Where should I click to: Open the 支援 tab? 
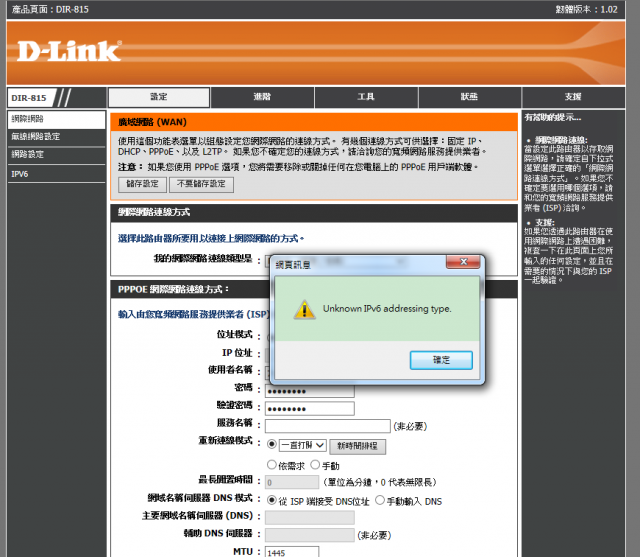pos(573,97)
